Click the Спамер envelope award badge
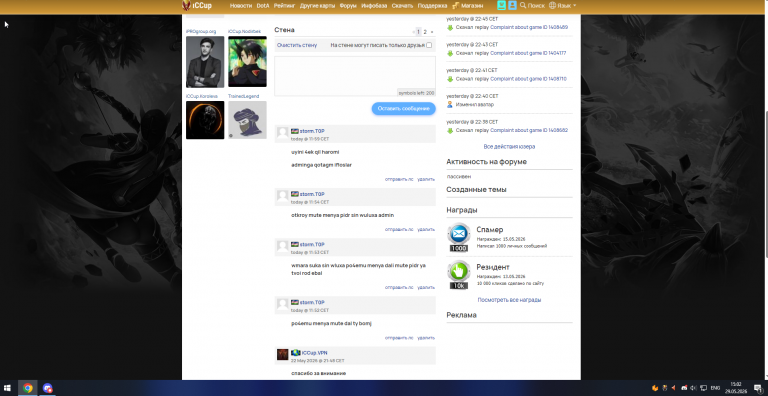 click(459, 238)
